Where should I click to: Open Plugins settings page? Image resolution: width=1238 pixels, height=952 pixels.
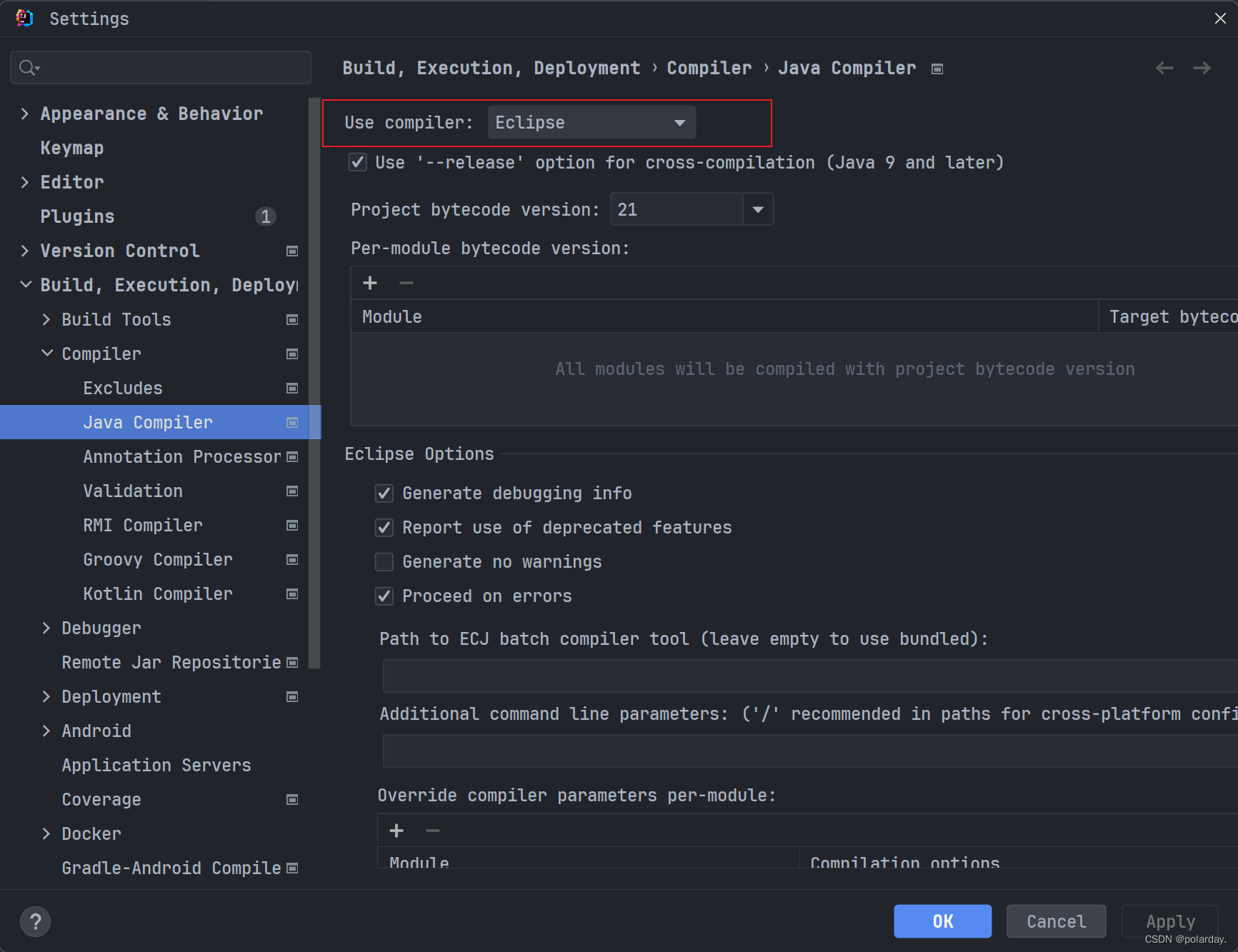pos(77,216)
